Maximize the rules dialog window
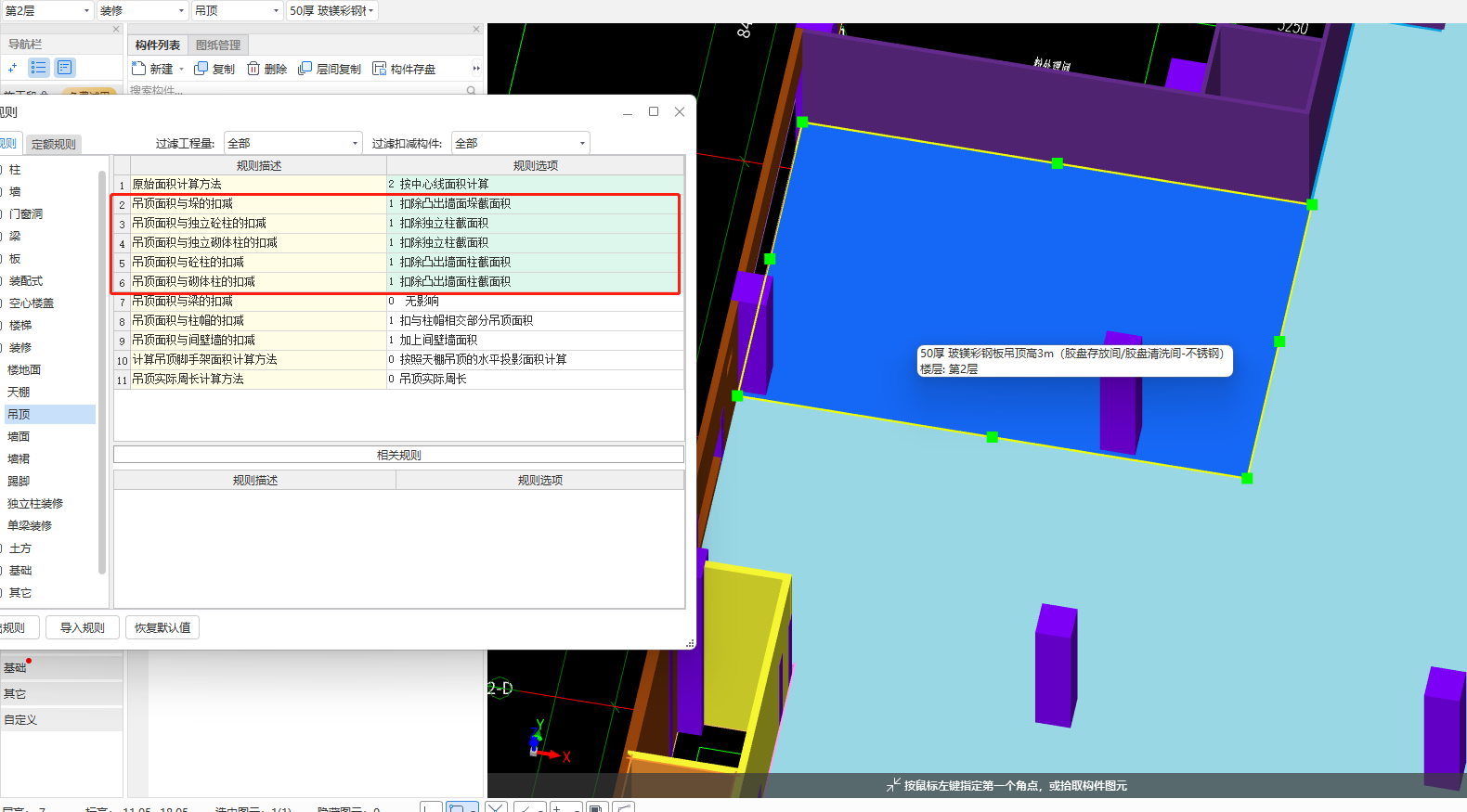Image resolution: width=1467 pixels, height=812 pixels. click(x=654, y=111)
